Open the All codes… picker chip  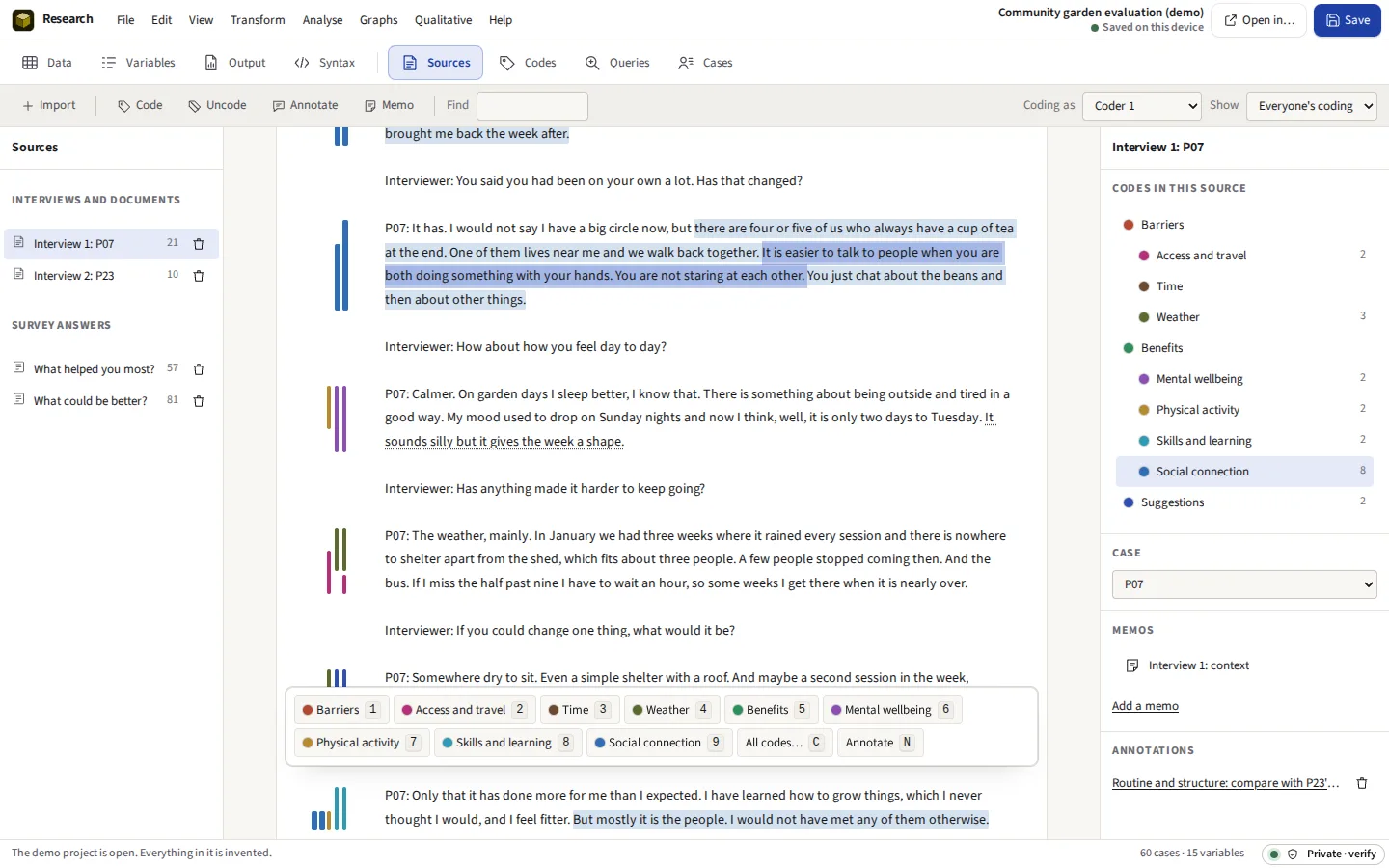pyautogui.click(x=784, y=743)
